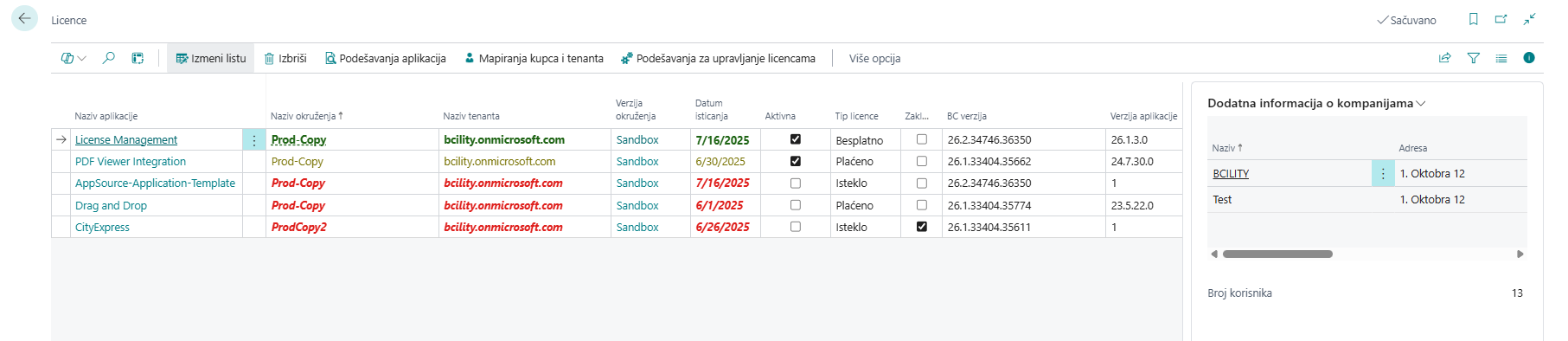Toggle Aktivna checkbox for License Management
The image size is (1568, 341).
(796, 138)
